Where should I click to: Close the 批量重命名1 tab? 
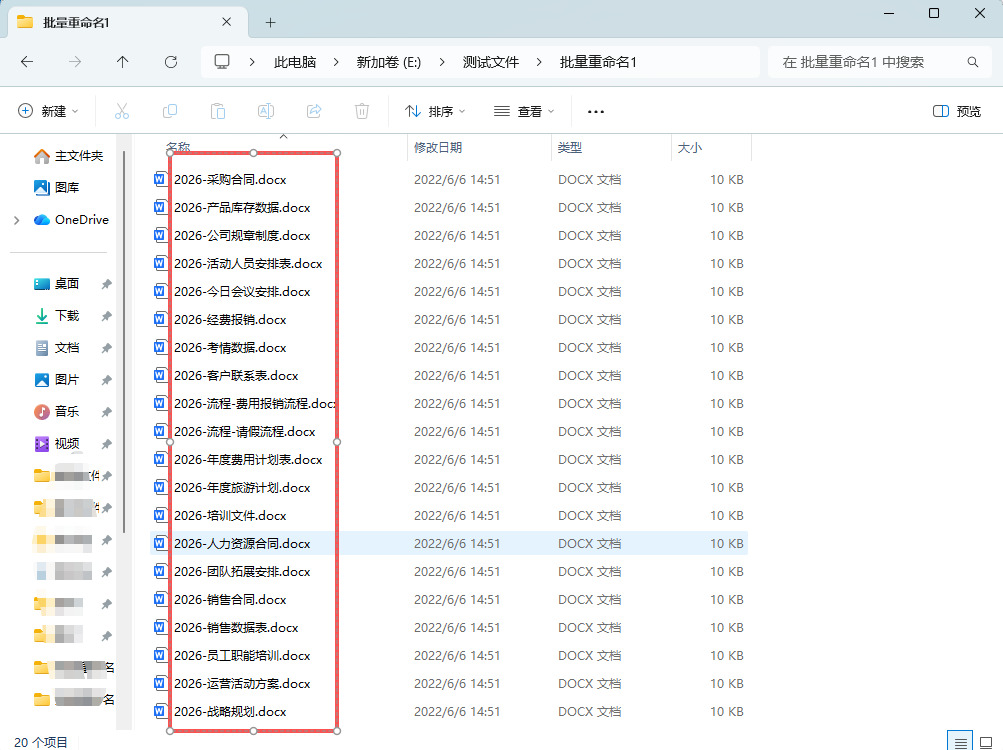pyautogui.click(x=226, y=22)
